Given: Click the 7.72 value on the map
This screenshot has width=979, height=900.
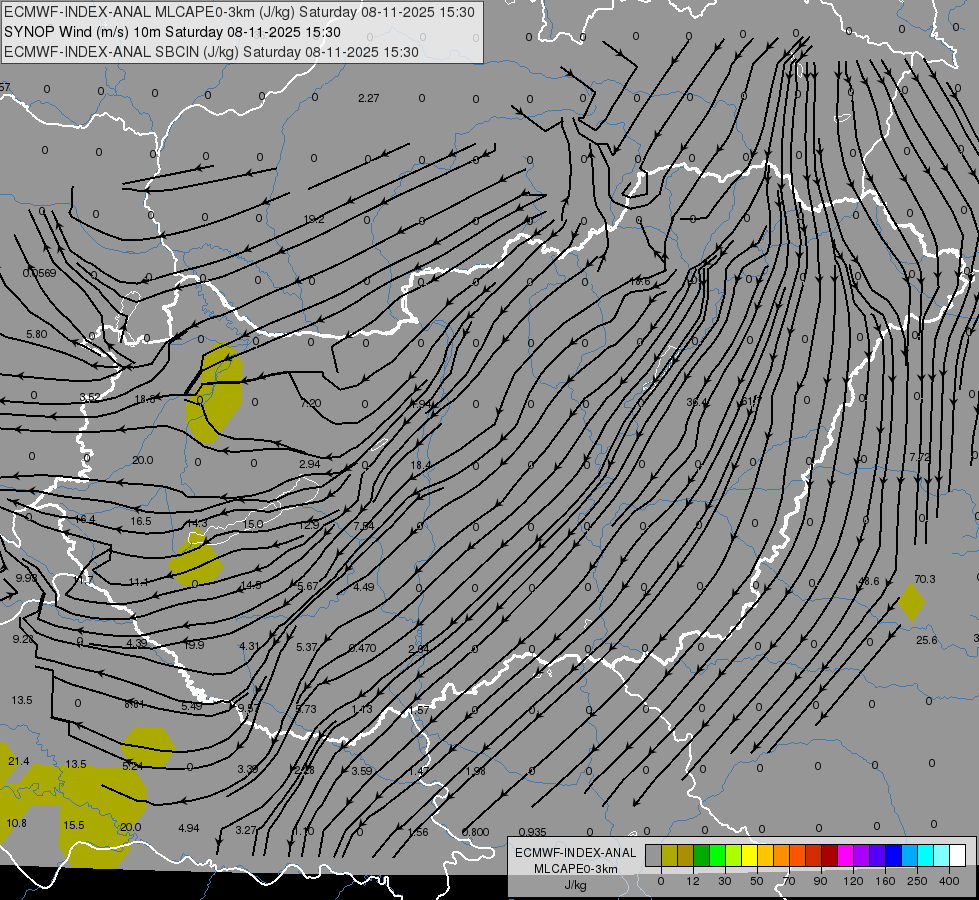Looking at the screenshot, I should (920, 457).
